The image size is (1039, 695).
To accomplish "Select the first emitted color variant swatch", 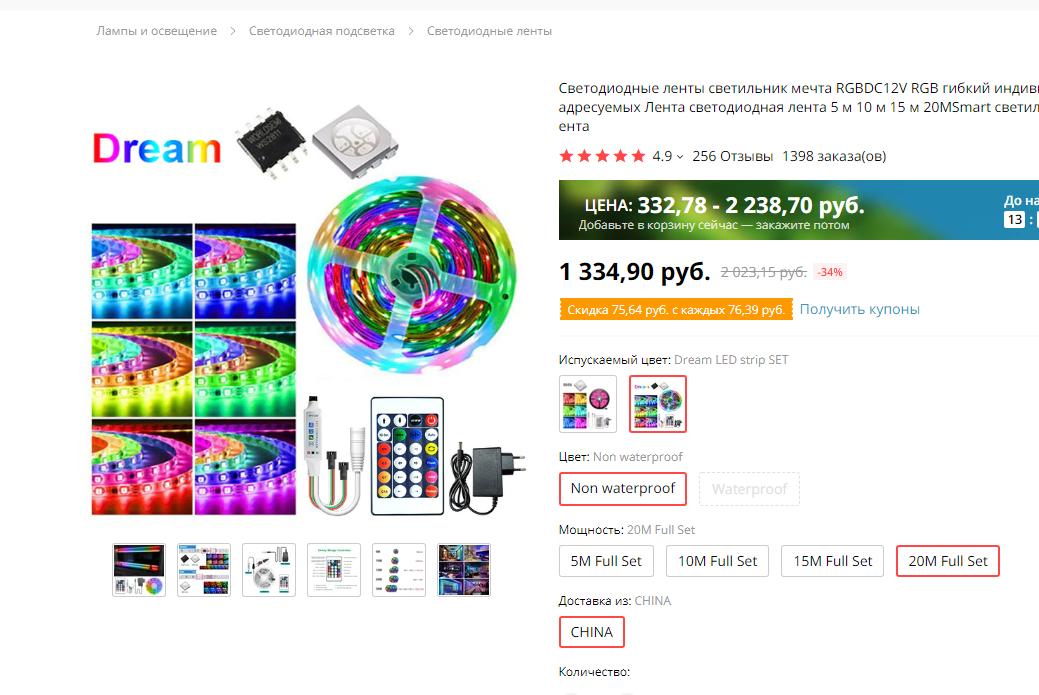I will tap(588, 404).
